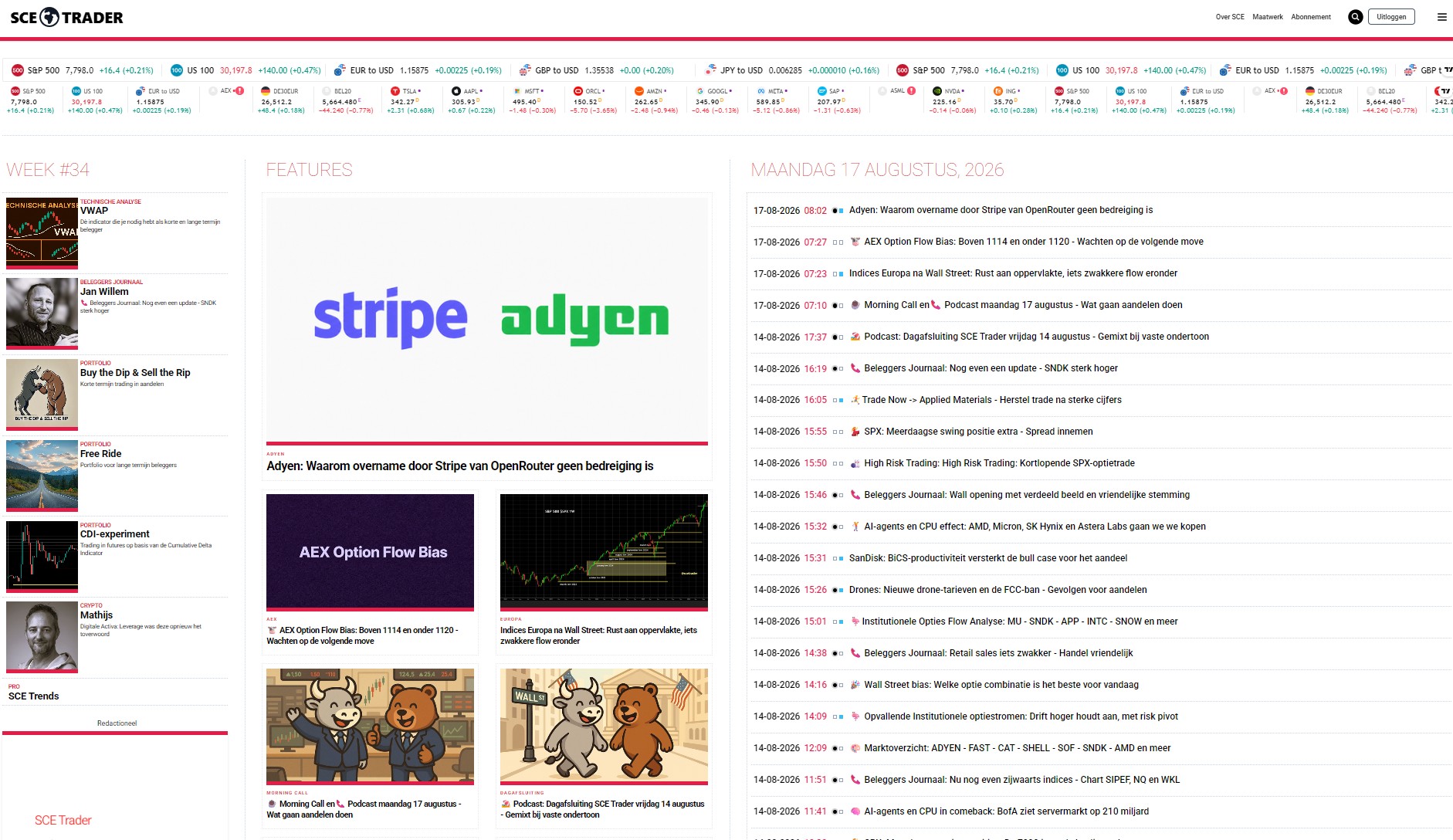Click the Free Ride road thumbnail
The height and width of the screenshot is (840, 1453).
[42, 475]
